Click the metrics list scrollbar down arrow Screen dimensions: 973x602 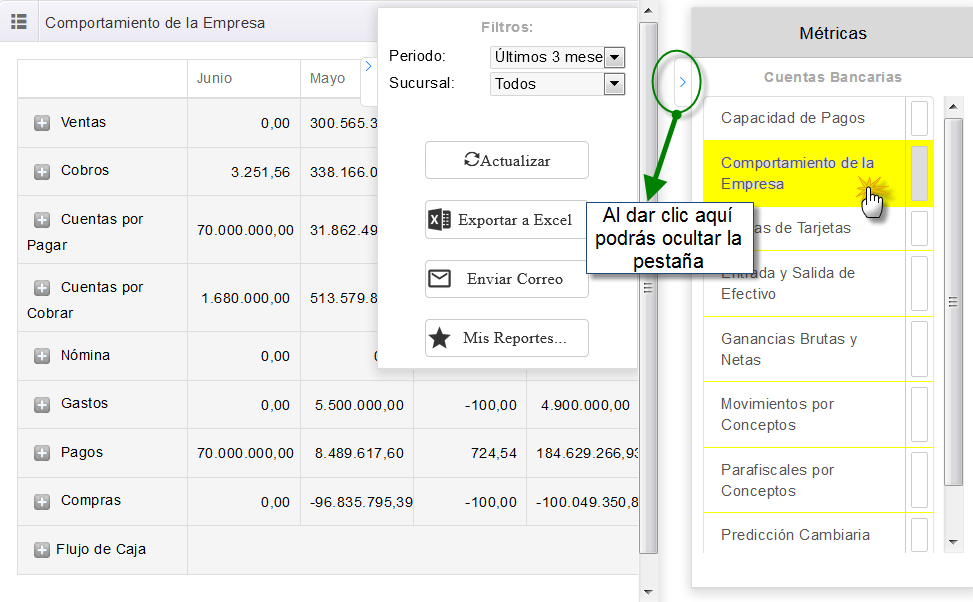tap(953, 543)
